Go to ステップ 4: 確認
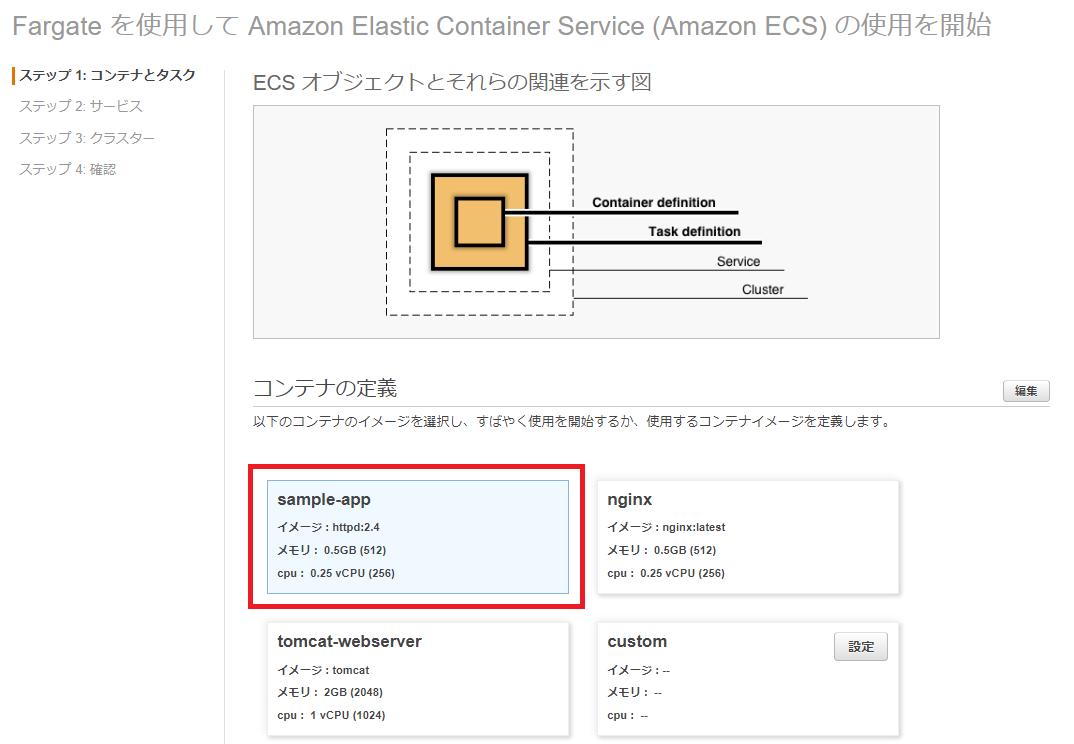Viewport: 1074px width, 744px height. (x=68, y=169)
